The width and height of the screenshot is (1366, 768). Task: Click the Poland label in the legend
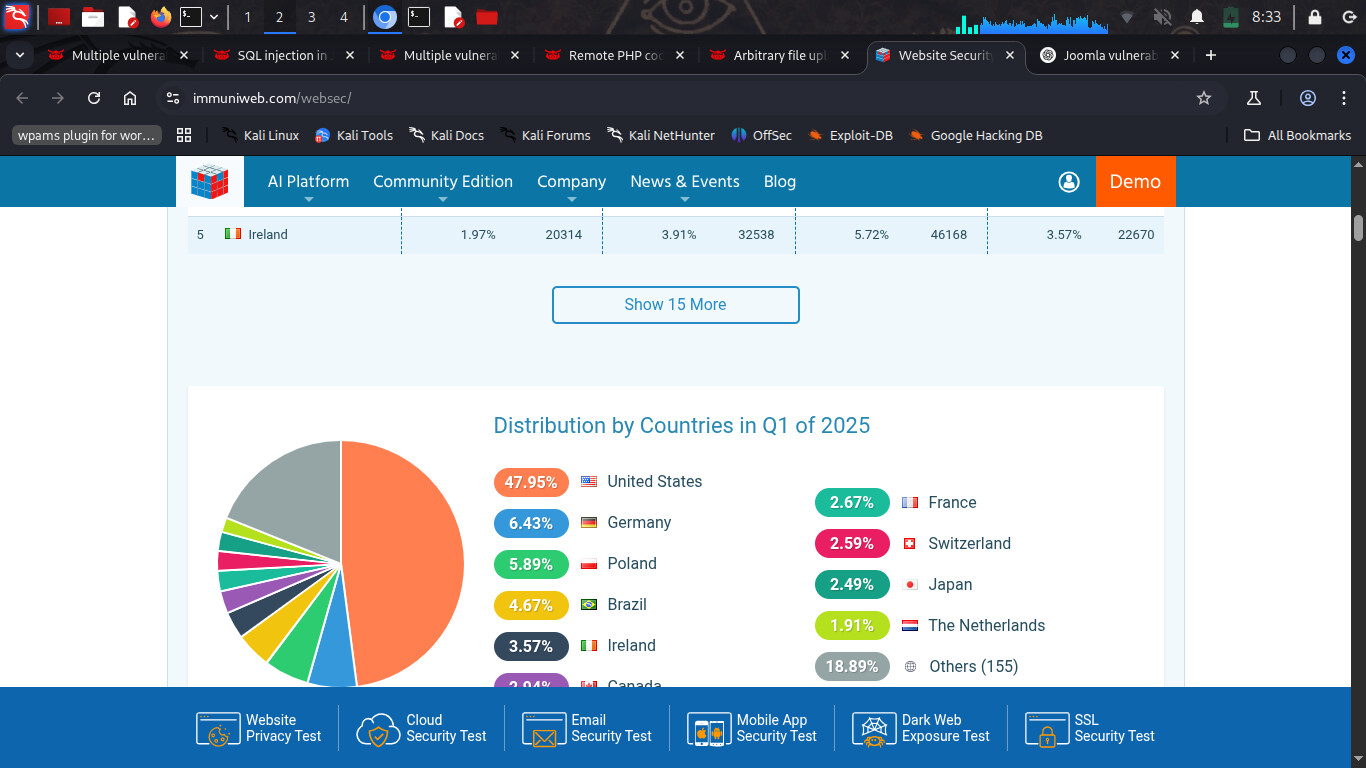point(632,564)
